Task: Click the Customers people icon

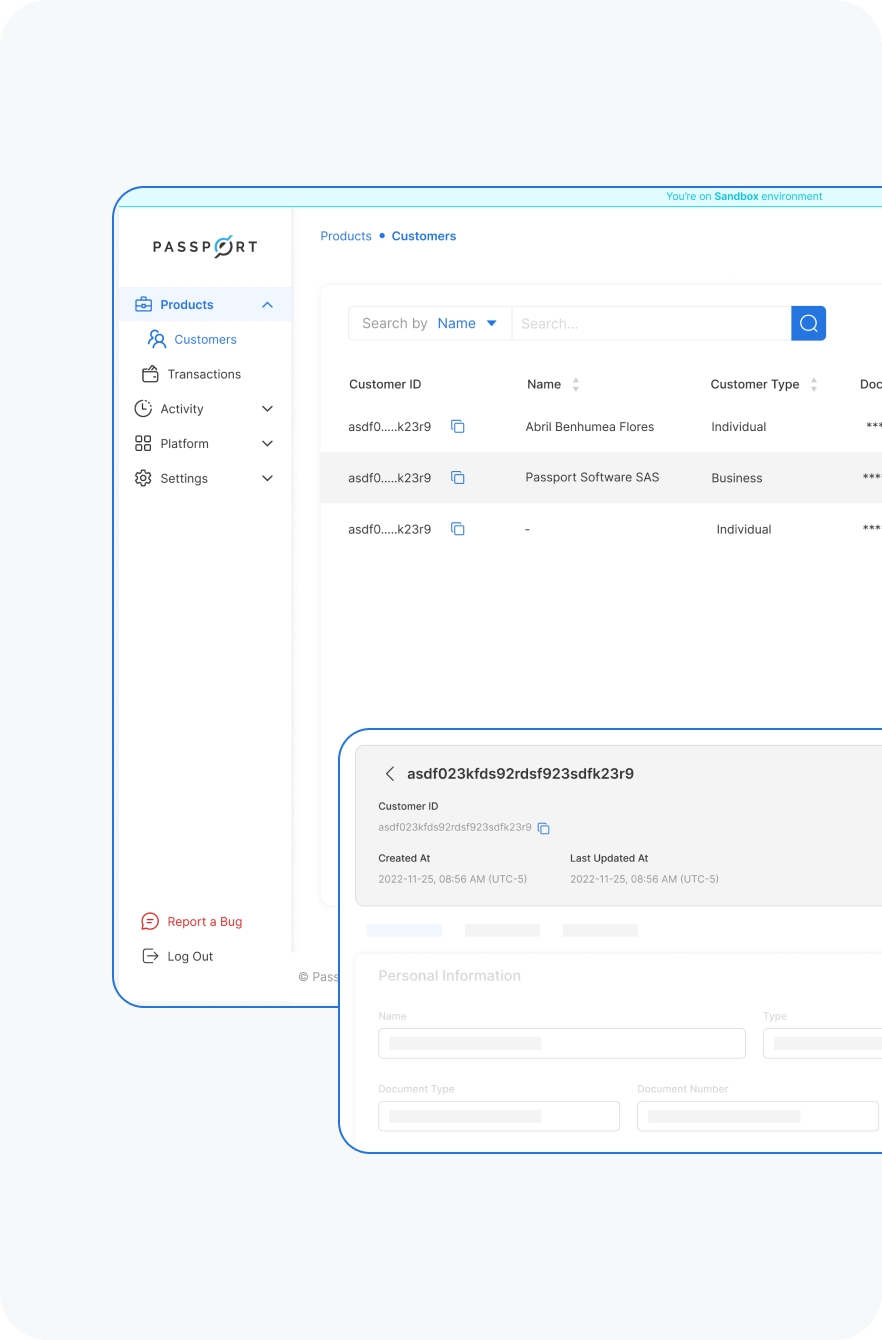Action: coord(157,339)
